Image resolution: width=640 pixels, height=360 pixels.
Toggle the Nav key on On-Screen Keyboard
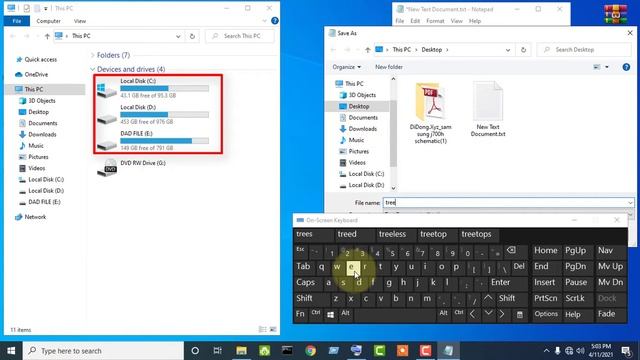605,251
